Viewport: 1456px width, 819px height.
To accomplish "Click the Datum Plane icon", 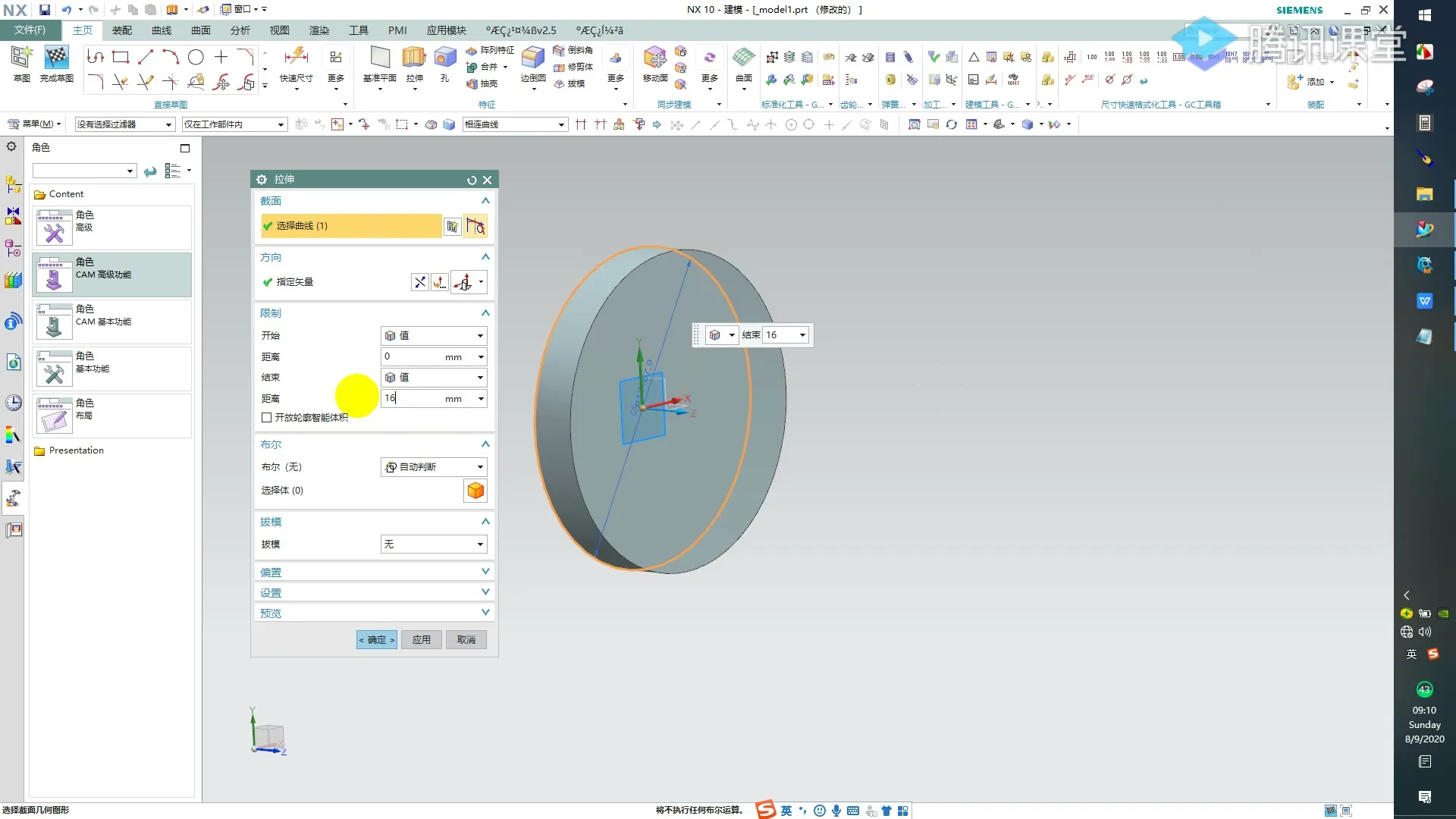I will tap(379, 58).
